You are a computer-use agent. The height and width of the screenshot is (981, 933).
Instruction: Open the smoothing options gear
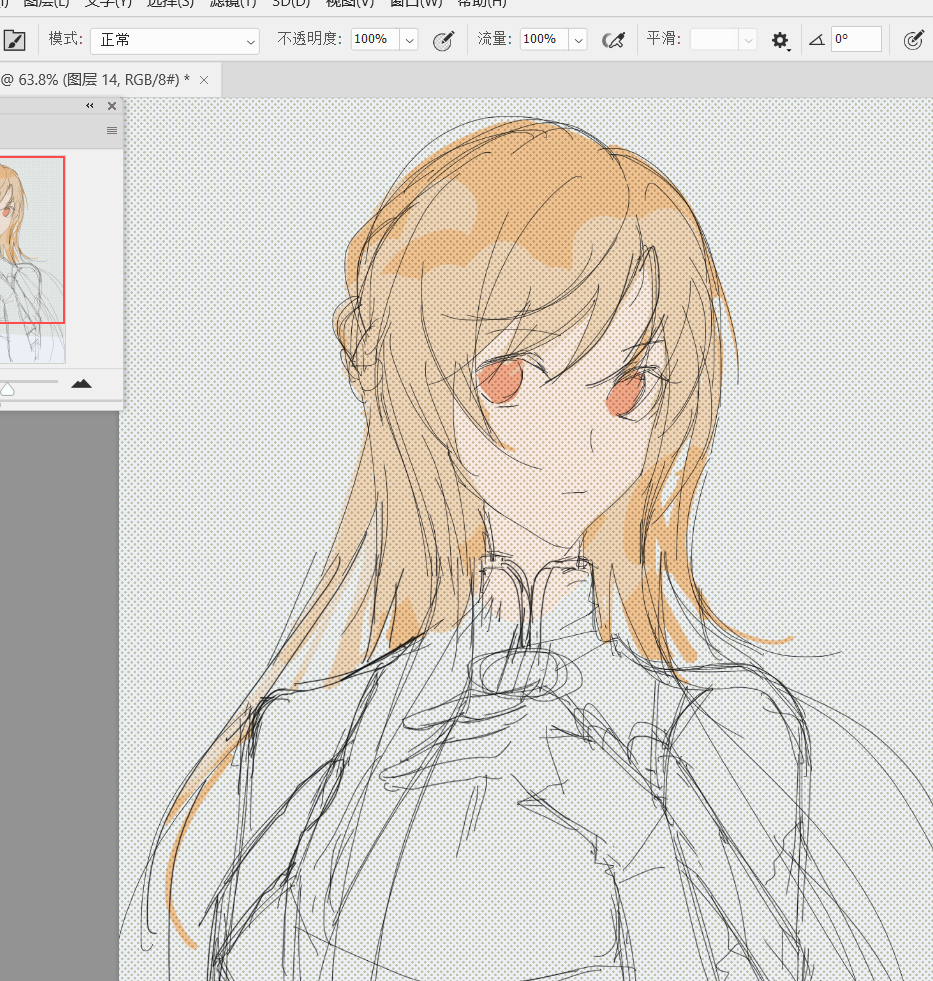[x=780, y=40]
